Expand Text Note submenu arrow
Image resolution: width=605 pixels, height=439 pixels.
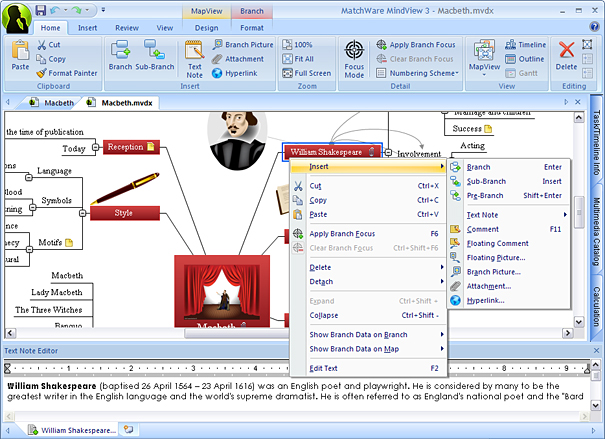[565, 214]
